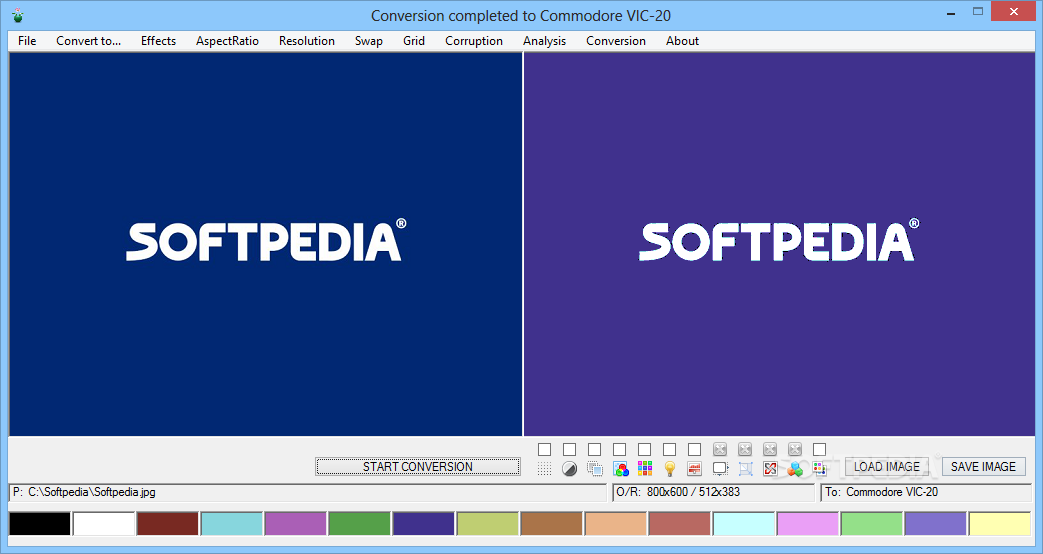
Task: Select the cyan palette swatch
Action: click(x=231, y=523)
